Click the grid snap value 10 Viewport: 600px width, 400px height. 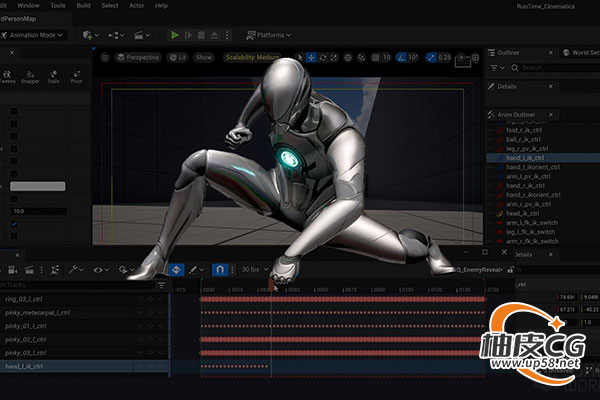[x=386, y=57]
